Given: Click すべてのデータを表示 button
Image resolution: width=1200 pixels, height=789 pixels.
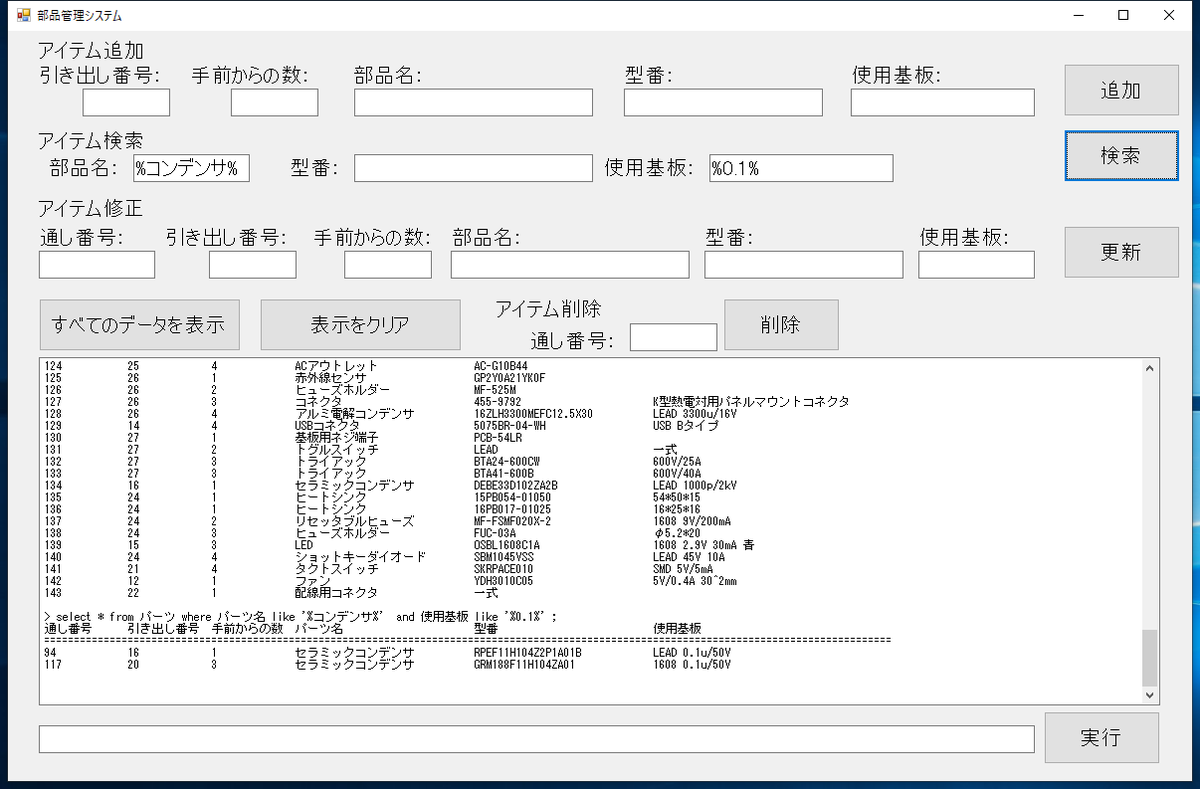Looking at the screenshot, I should pos(139,325).
